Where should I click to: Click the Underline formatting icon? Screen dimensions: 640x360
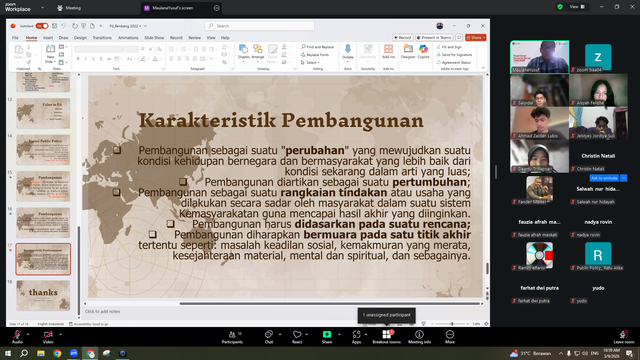tap(93, 59)
